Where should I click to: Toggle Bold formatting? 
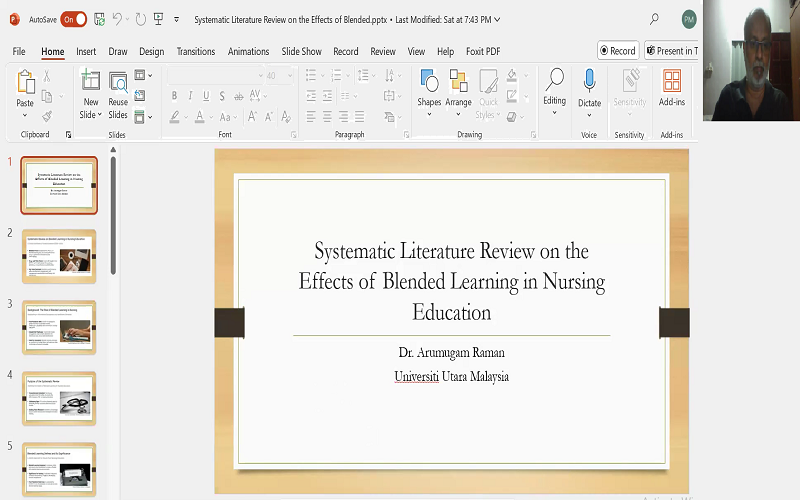(175, 96)
